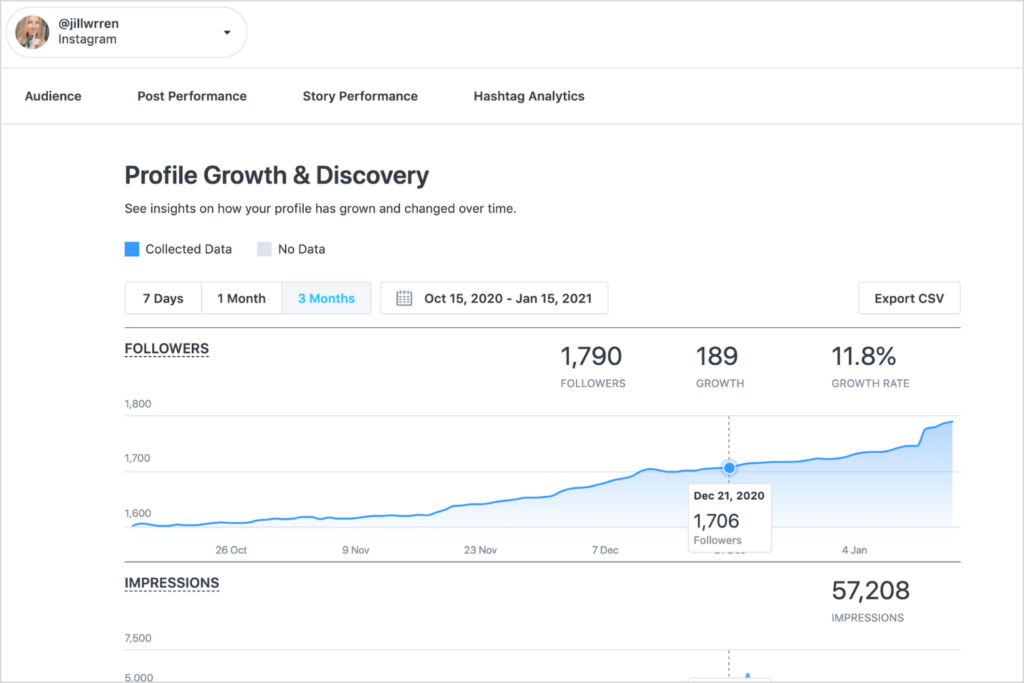Click the underlined IMPRESSIONS heading
The height and width of the screenshot is (683, 1024).
tap(171, 582)
